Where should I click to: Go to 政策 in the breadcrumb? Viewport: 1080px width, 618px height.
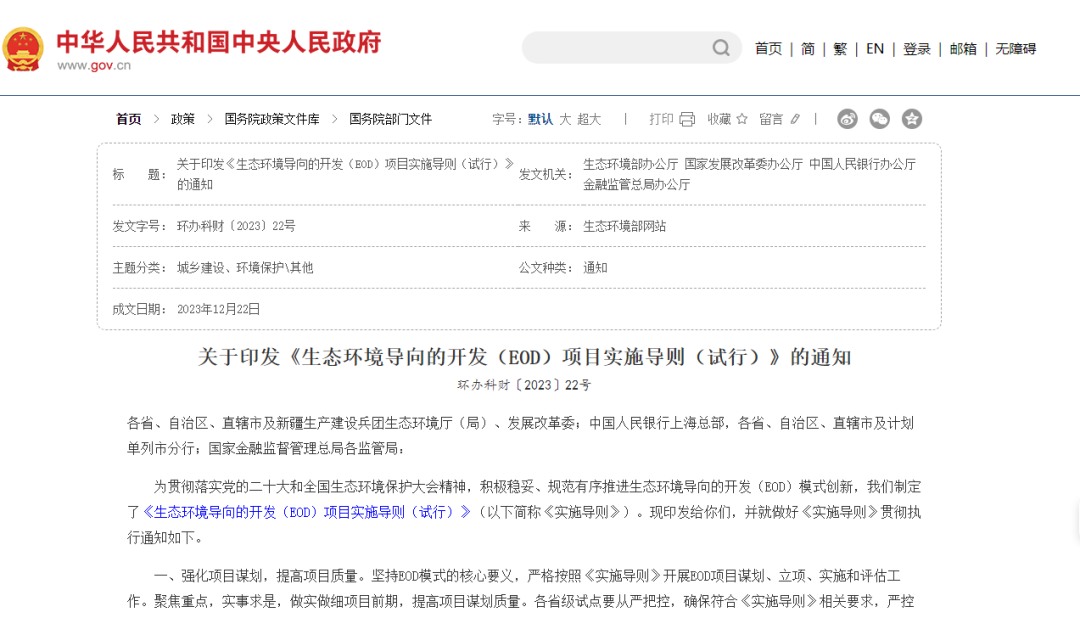(183, 119)
